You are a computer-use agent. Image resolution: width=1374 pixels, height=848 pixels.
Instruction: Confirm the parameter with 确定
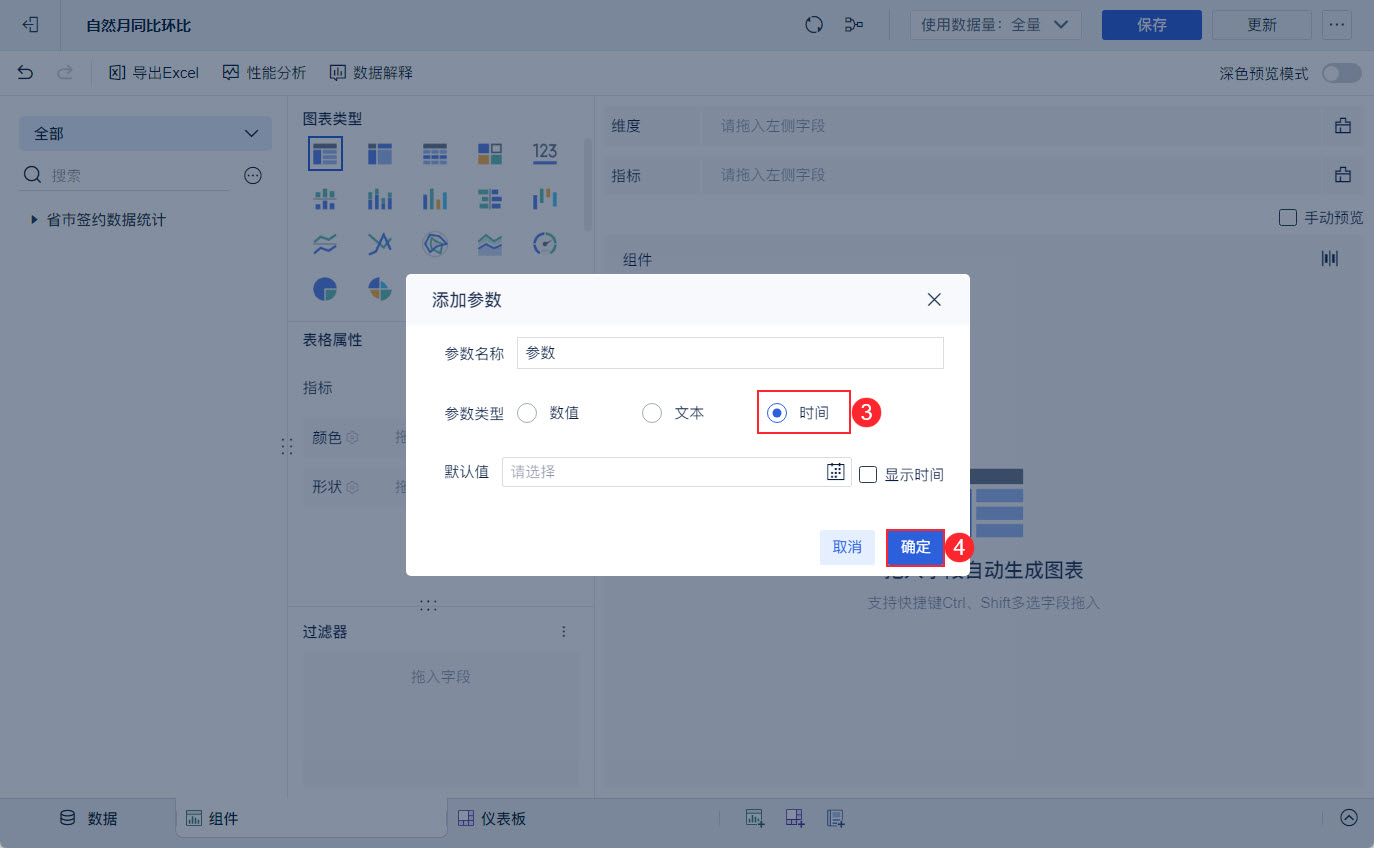point(915,547)
